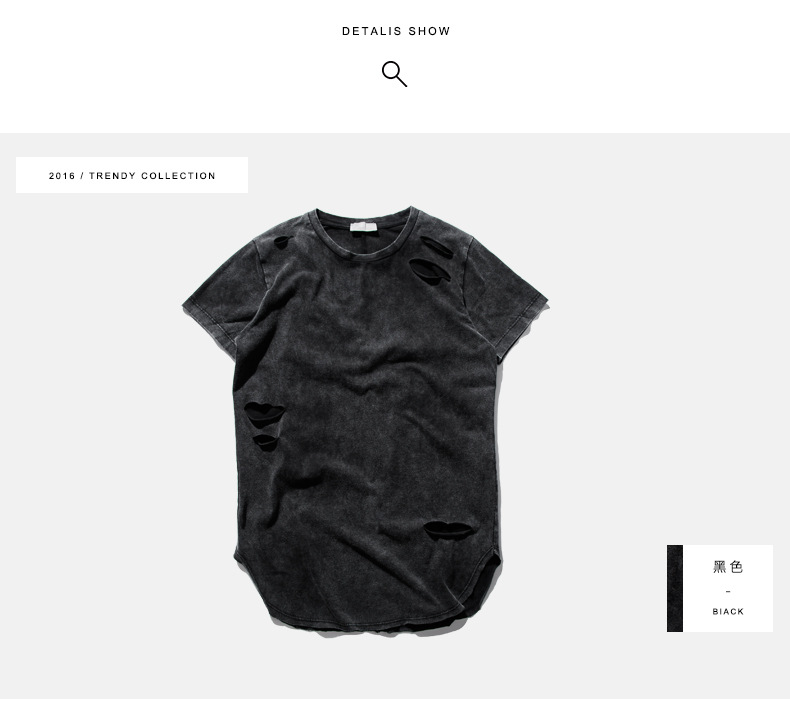This screenshot has width=790, height=709.
Task: Click the black t-shirt product image center
Action: click(x=366, y=421)
